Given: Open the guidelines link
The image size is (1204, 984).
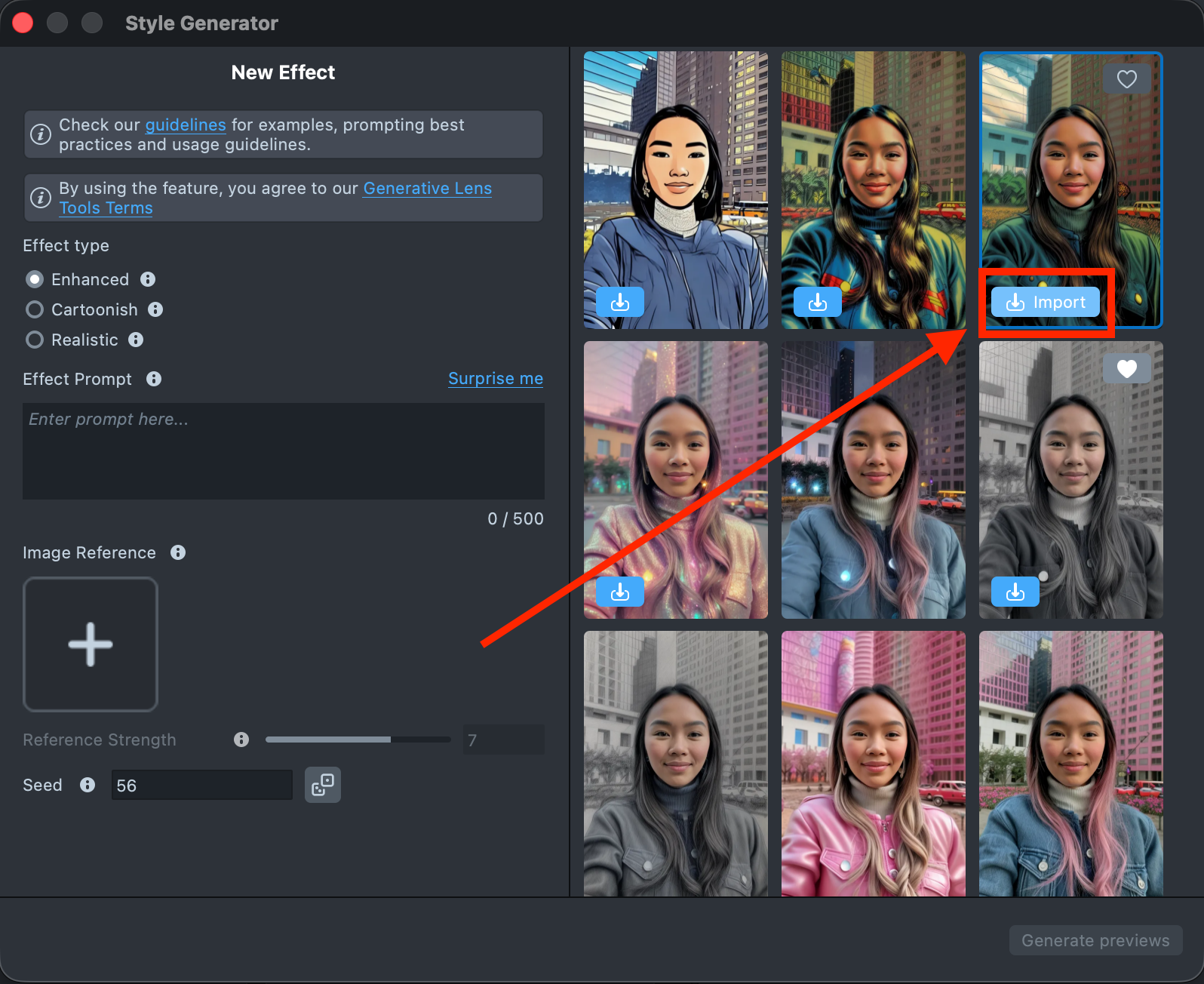Looking at the screenshot, I should [185, 125].
